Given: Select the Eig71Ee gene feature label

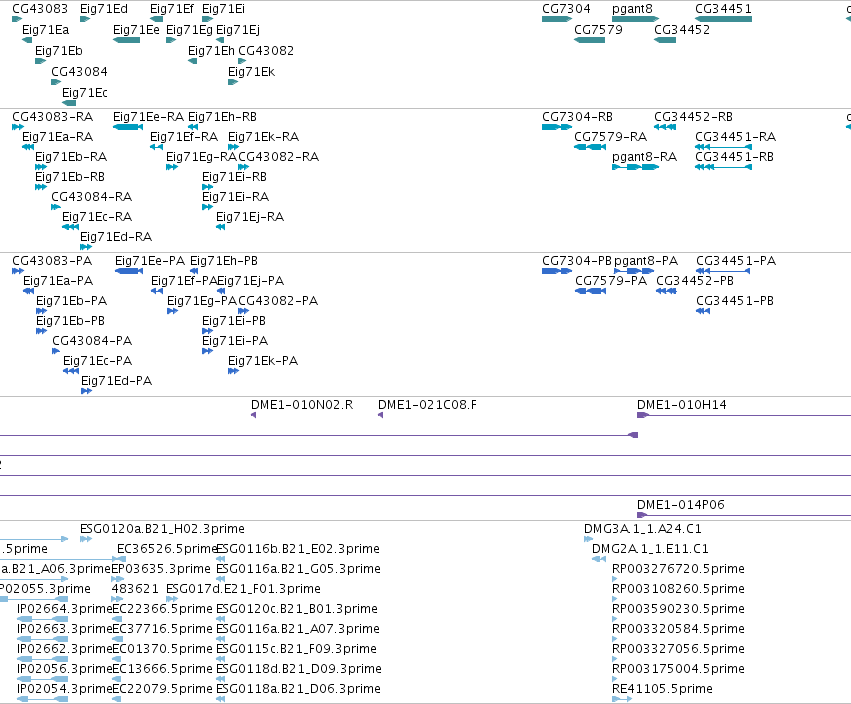Looking at the screenshot, I should pos(136,30).
